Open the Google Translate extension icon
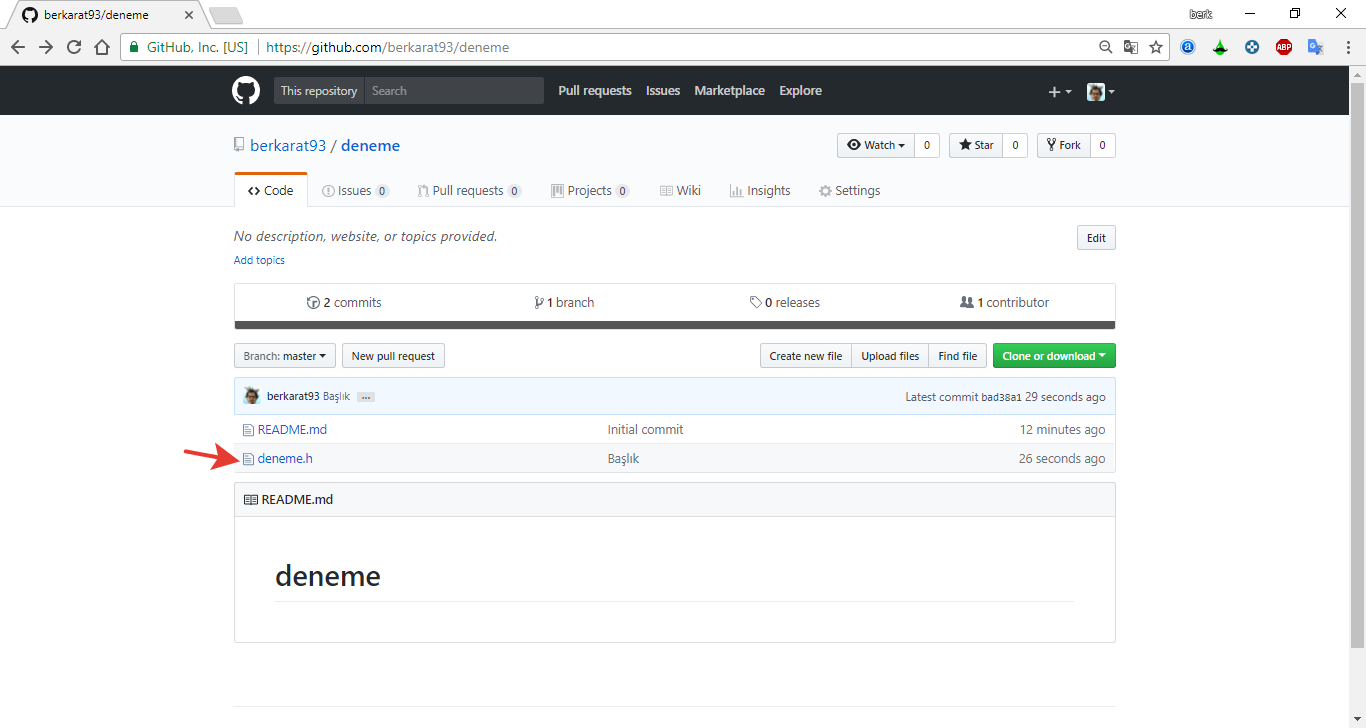This screenshot has height=728, width=1366. (1316, 47)
